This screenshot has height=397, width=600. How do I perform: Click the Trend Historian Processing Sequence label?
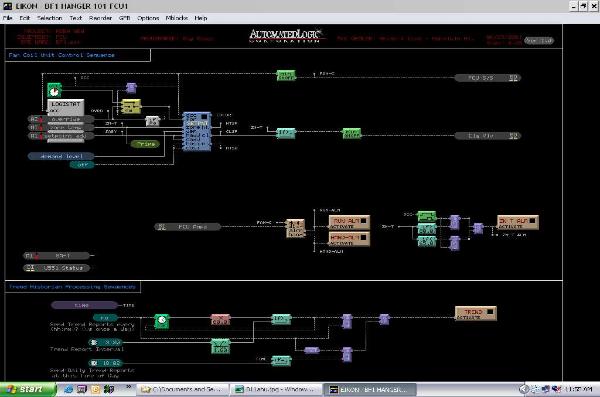click(72, 287)
